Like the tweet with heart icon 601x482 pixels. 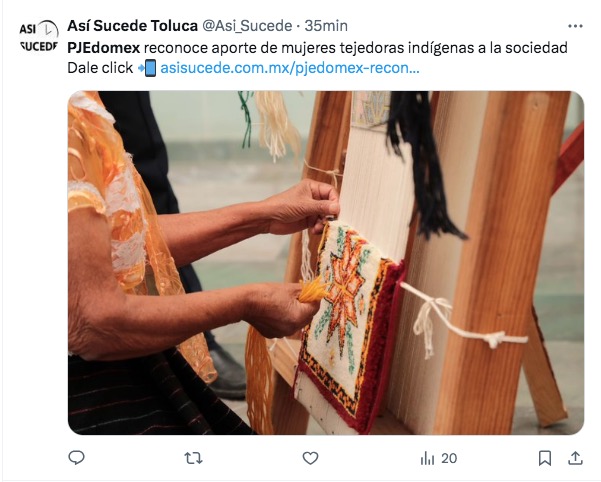tap(310, 458)
